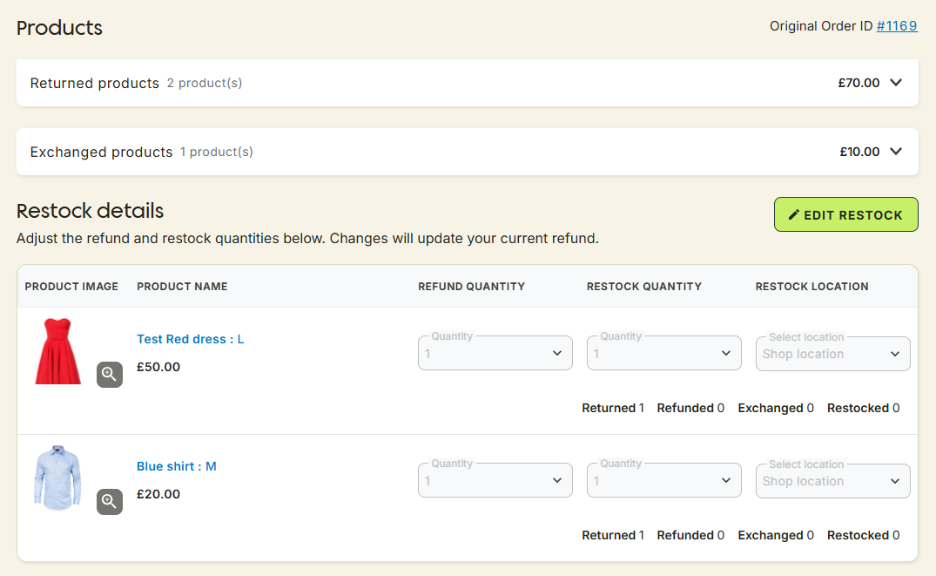Click the blue shirt product thumbnail
Image resolution: width=936 pixels, height=576 pixels.
(57, 477)
